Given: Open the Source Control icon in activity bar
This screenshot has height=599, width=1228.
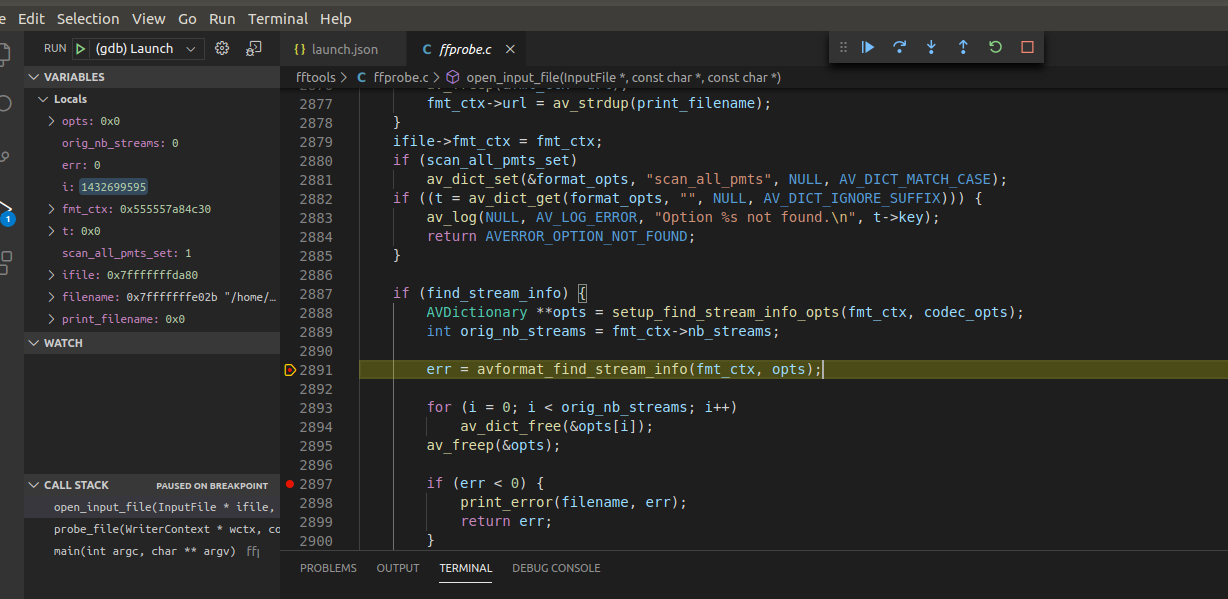Looking at the screenshot, I should coord(5,156).
